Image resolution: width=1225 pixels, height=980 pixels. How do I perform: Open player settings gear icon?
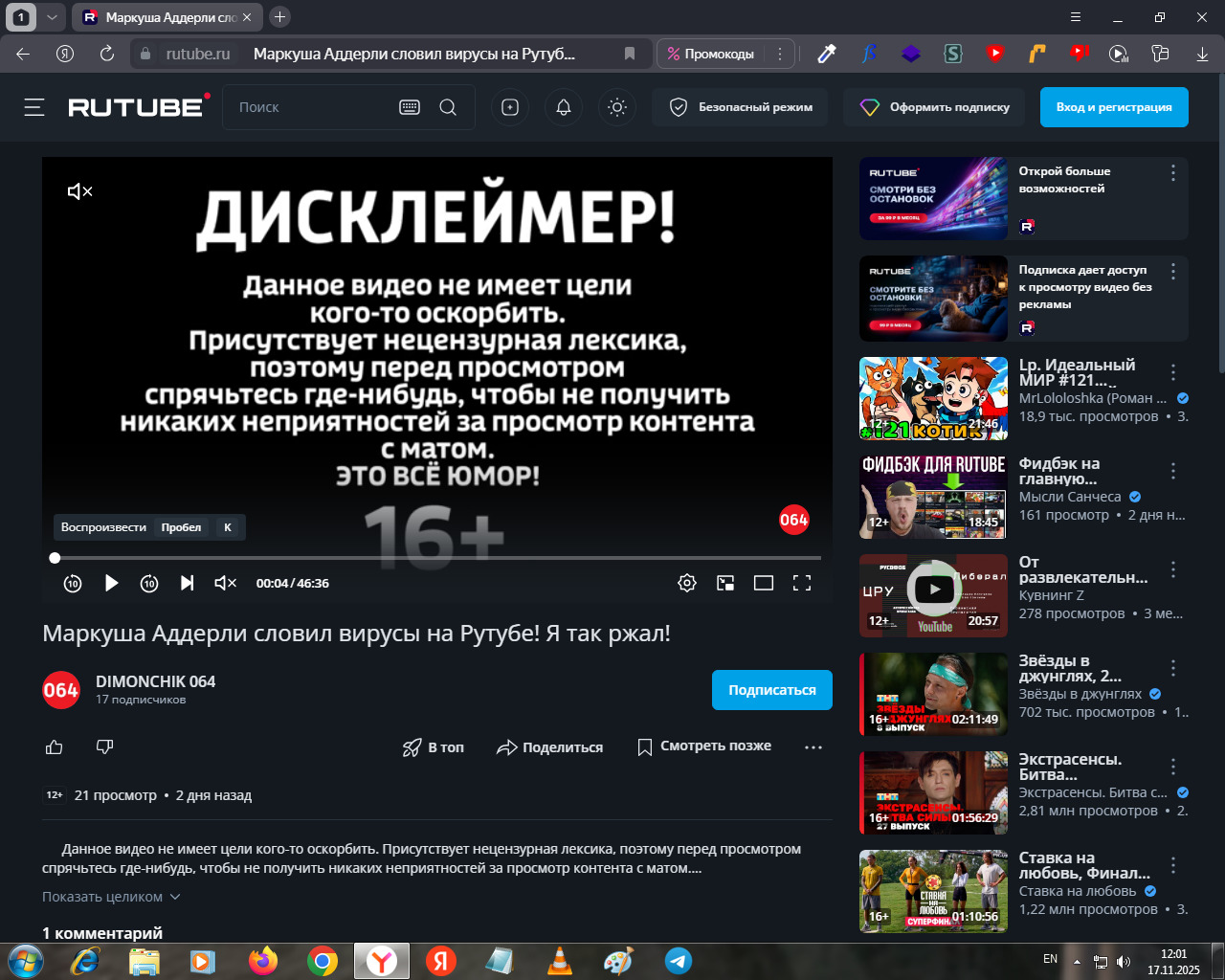click(x=687, y=583)
